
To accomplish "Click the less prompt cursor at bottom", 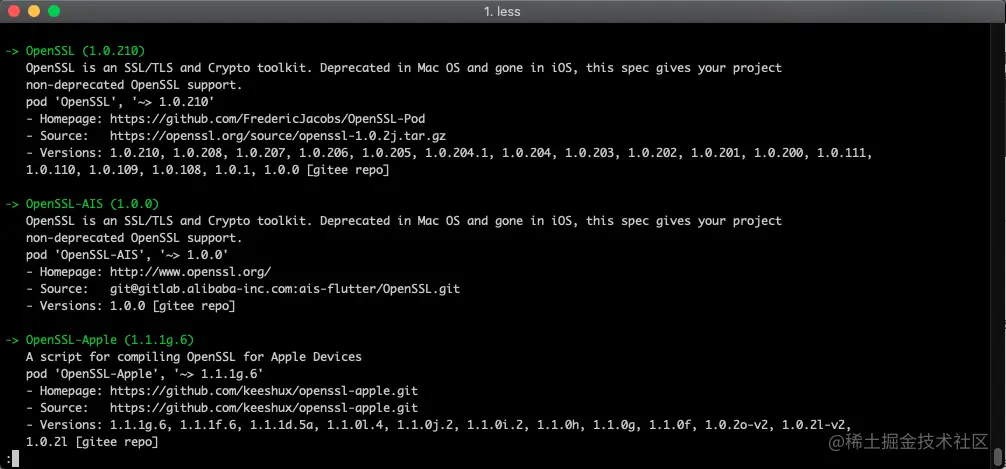I will 15,459.
